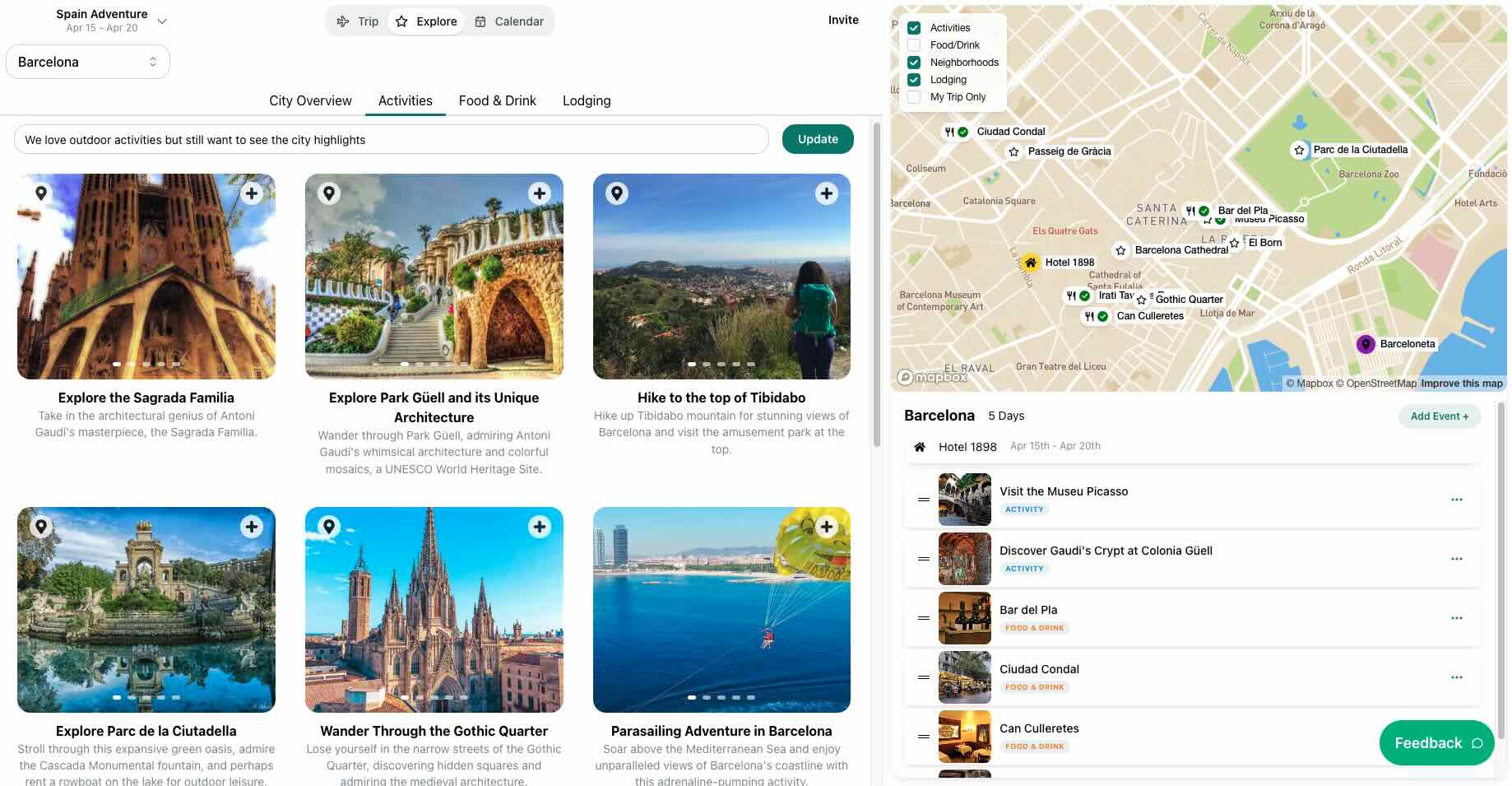Expand the Spain Adventure trip dropdown
The height and width of the screenshot is (786, 1512).
click(x=163, y=21)
